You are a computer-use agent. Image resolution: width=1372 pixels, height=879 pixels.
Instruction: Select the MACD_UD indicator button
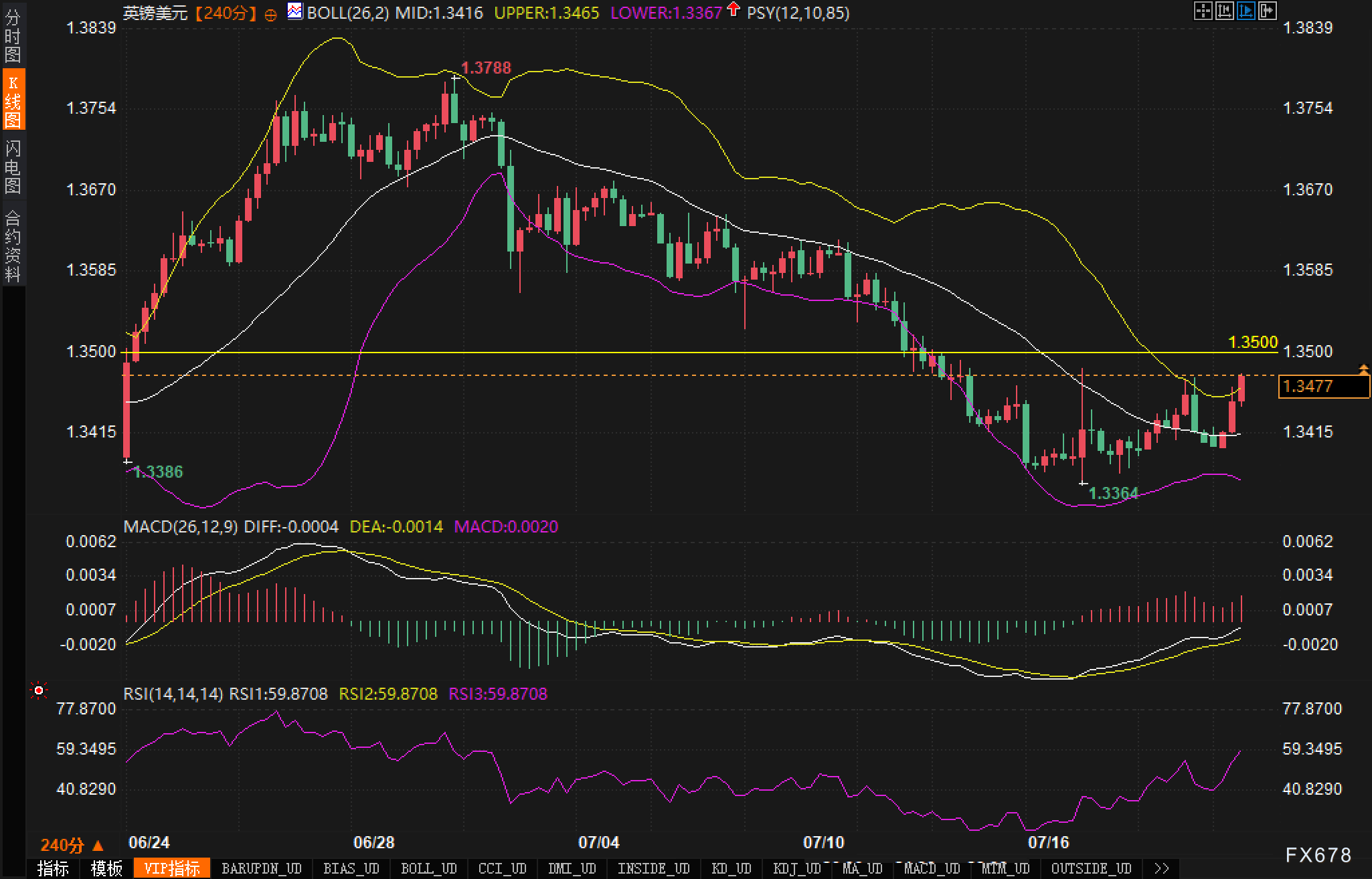(932, 868)
